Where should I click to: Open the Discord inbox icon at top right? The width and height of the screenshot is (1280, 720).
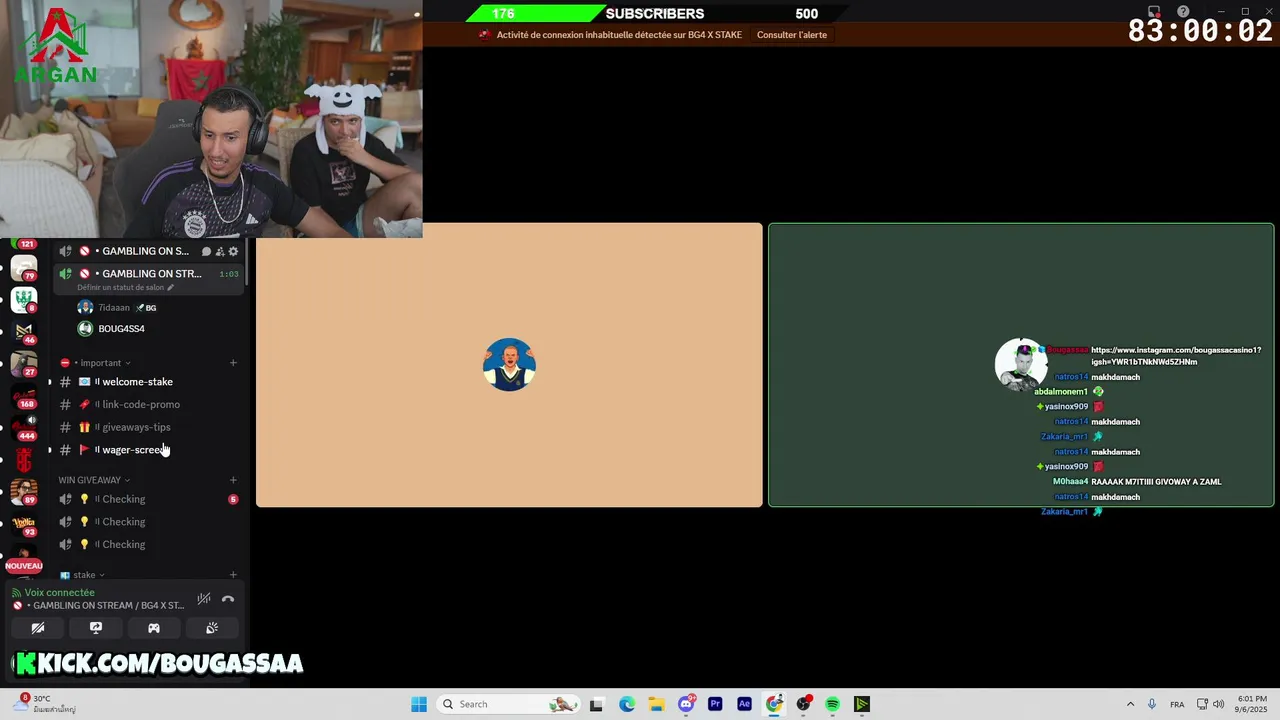pyautogui.click(x=1154, y=12)
